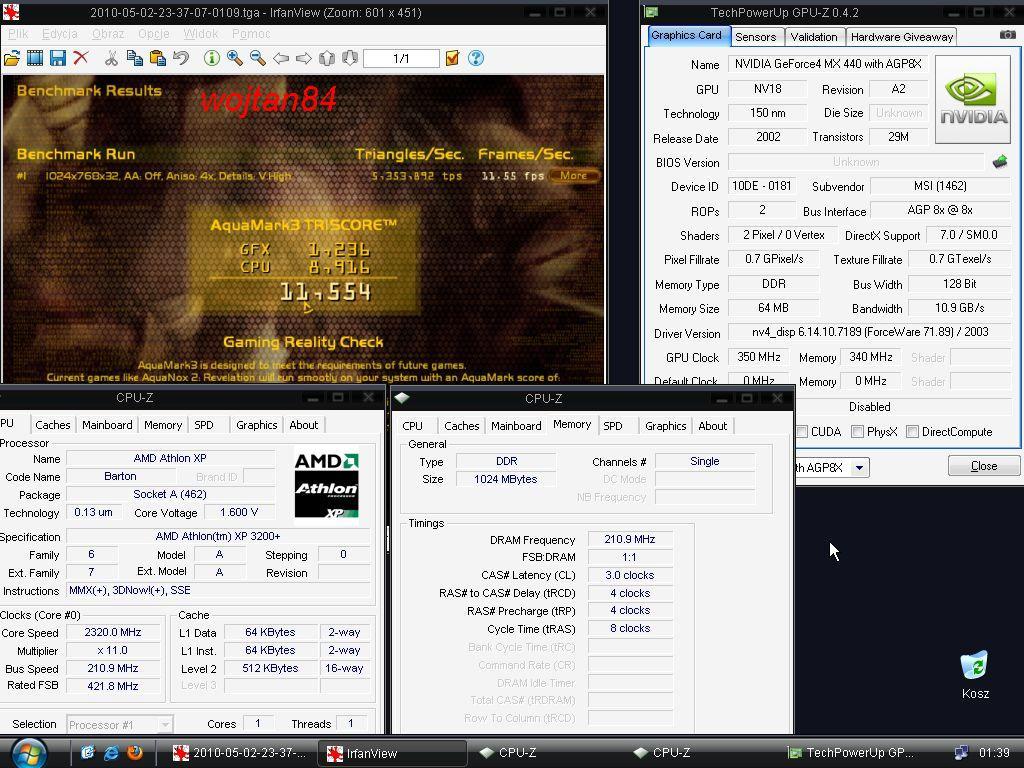Go to previous image left arrow
Image resolution: width=1024 pixels, height=768 pixels.
(x=281, y=58)
